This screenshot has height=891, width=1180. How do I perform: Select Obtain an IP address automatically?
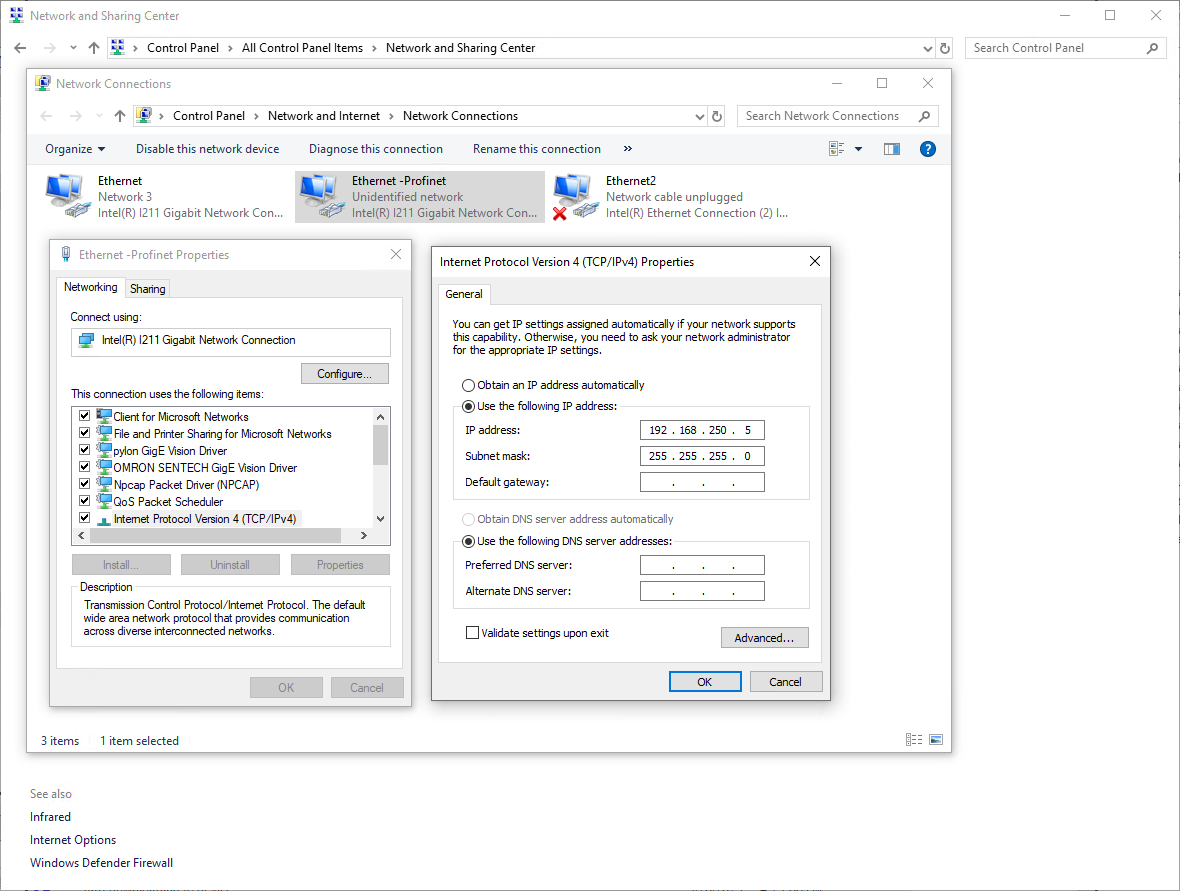tap(468, 385)
